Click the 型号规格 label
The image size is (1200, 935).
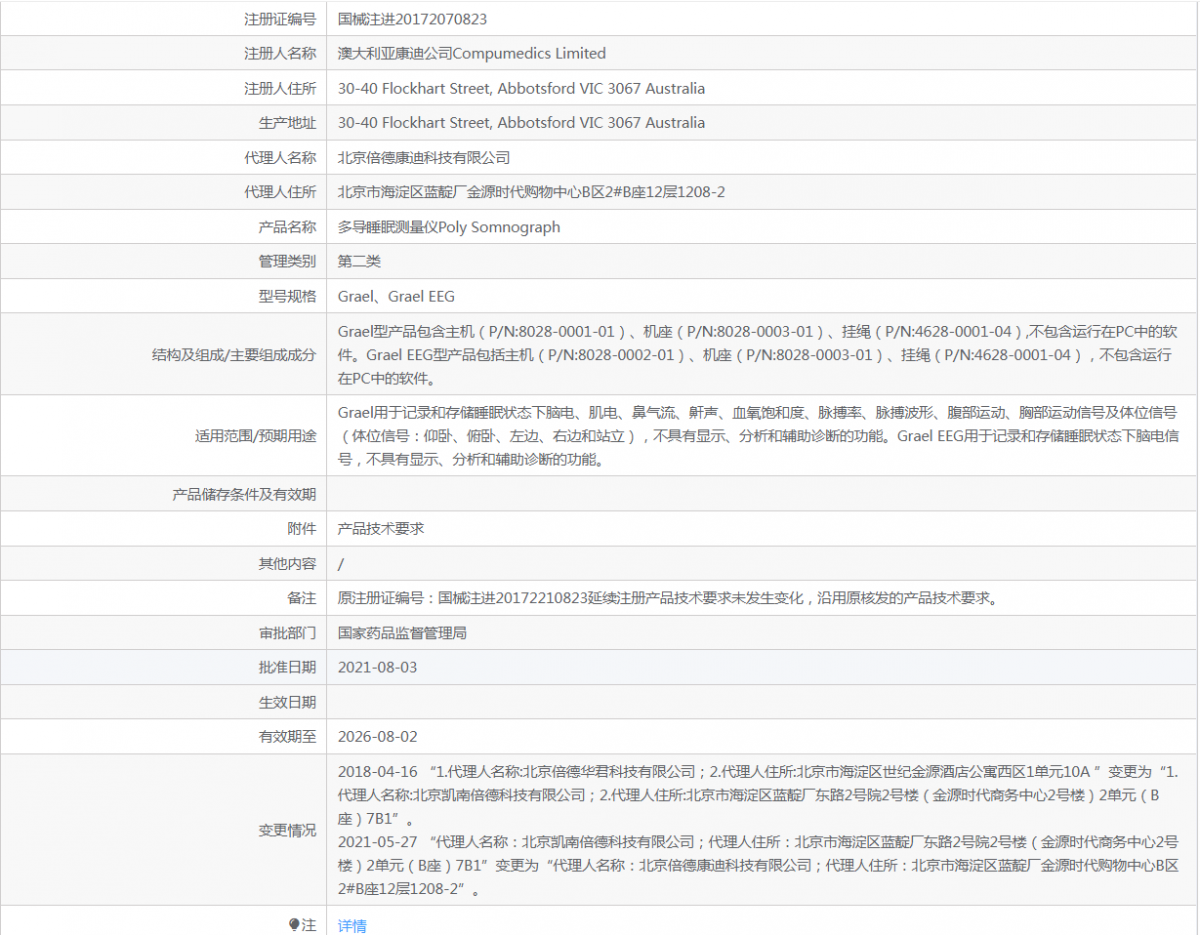(287, 296)
